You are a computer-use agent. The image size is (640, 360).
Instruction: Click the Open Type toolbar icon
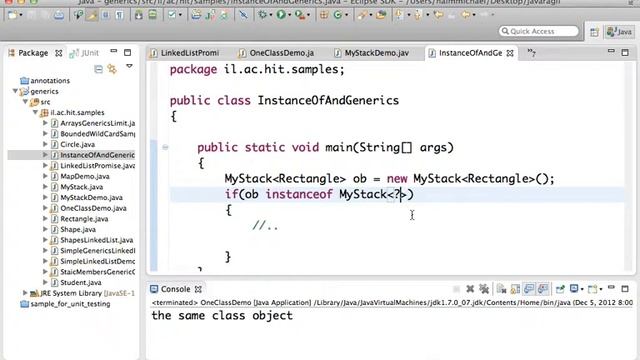(x=381, y=15)
